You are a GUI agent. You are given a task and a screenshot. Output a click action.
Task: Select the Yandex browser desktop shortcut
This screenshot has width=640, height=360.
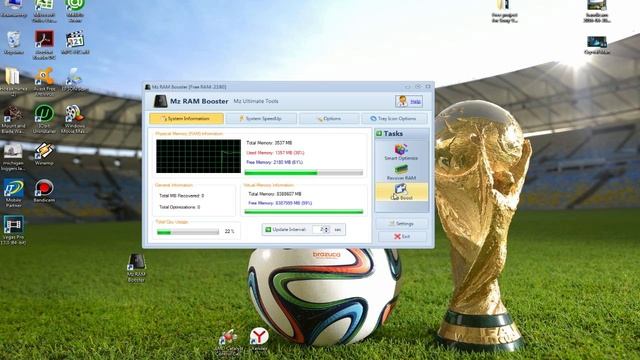[x=259, y=340]
